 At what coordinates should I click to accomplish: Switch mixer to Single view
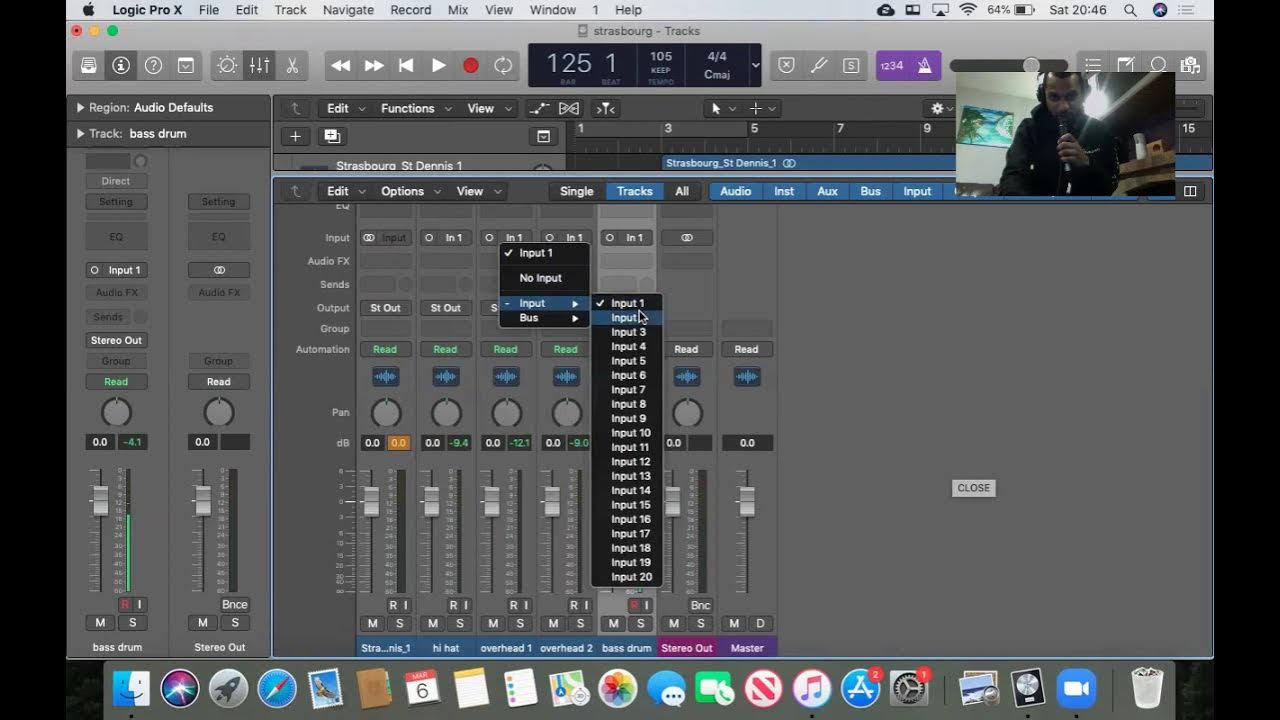click(x=576, y=191)
